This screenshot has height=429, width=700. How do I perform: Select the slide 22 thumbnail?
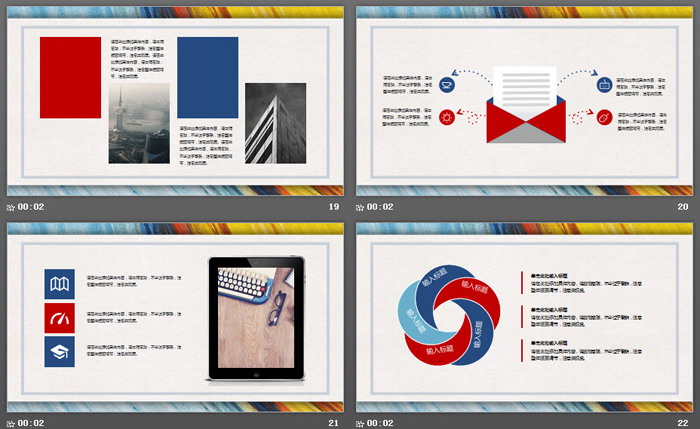[x=525, y=315]
